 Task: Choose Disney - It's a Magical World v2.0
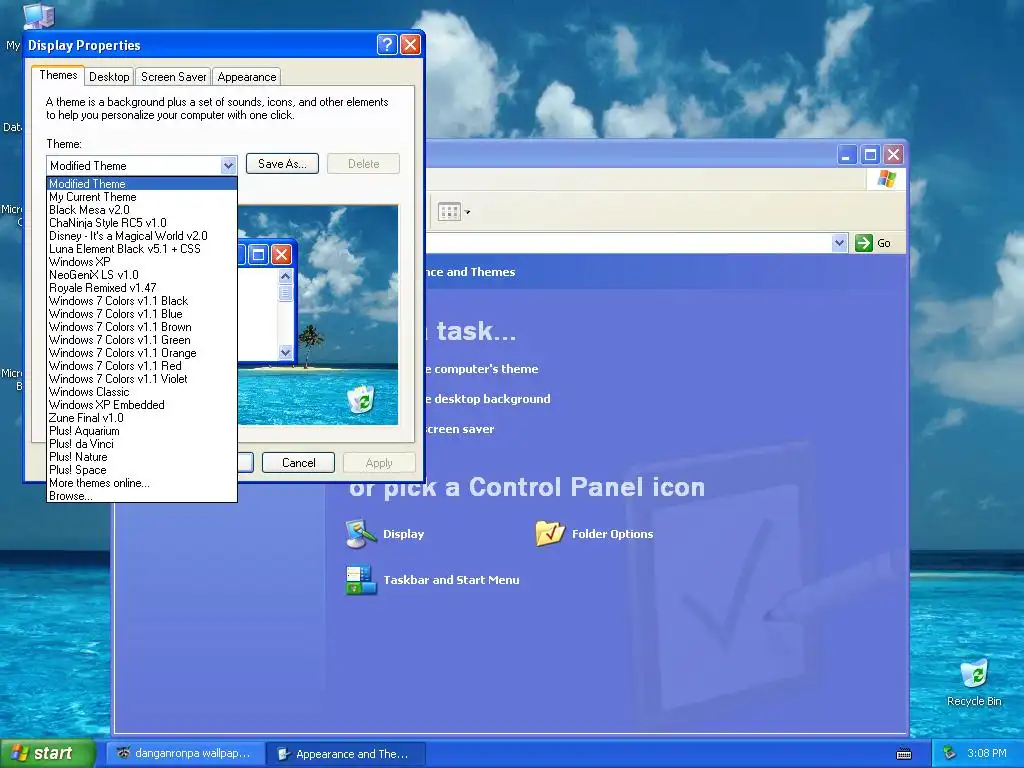click(x=142, y=236)
